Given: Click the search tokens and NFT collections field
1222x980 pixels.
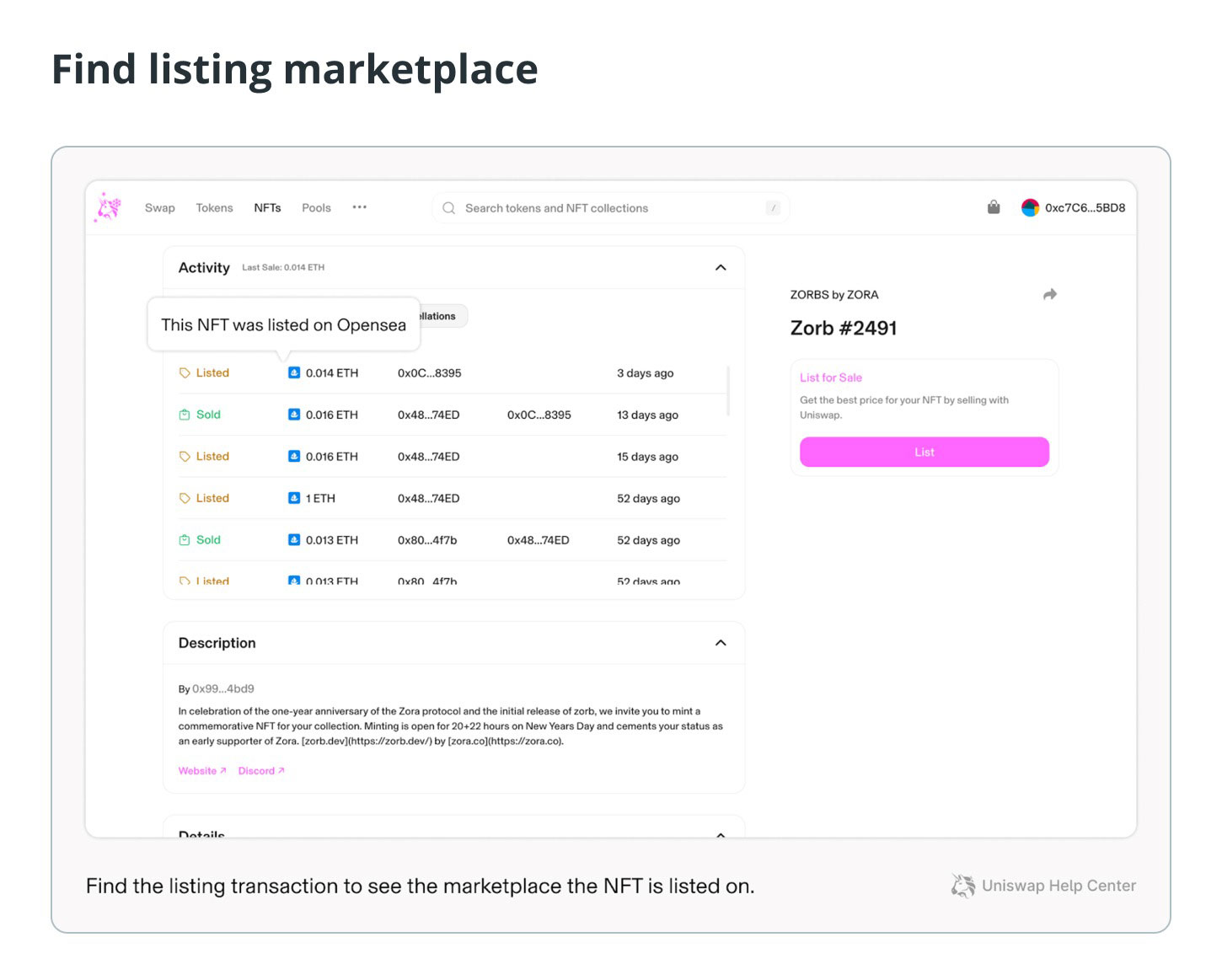Looking at the screenshot, I should pyautogui.click(x=611, y=208).
